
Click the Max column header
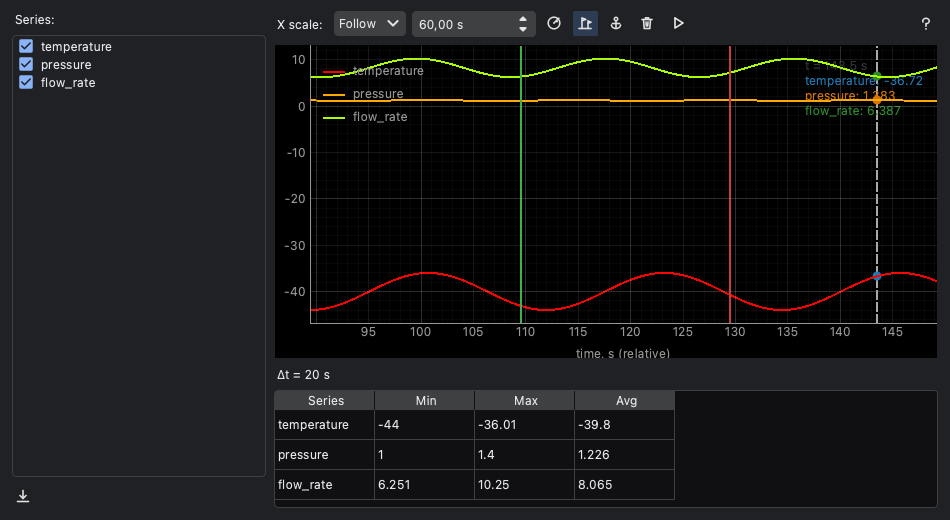click(x=525, y=401)
